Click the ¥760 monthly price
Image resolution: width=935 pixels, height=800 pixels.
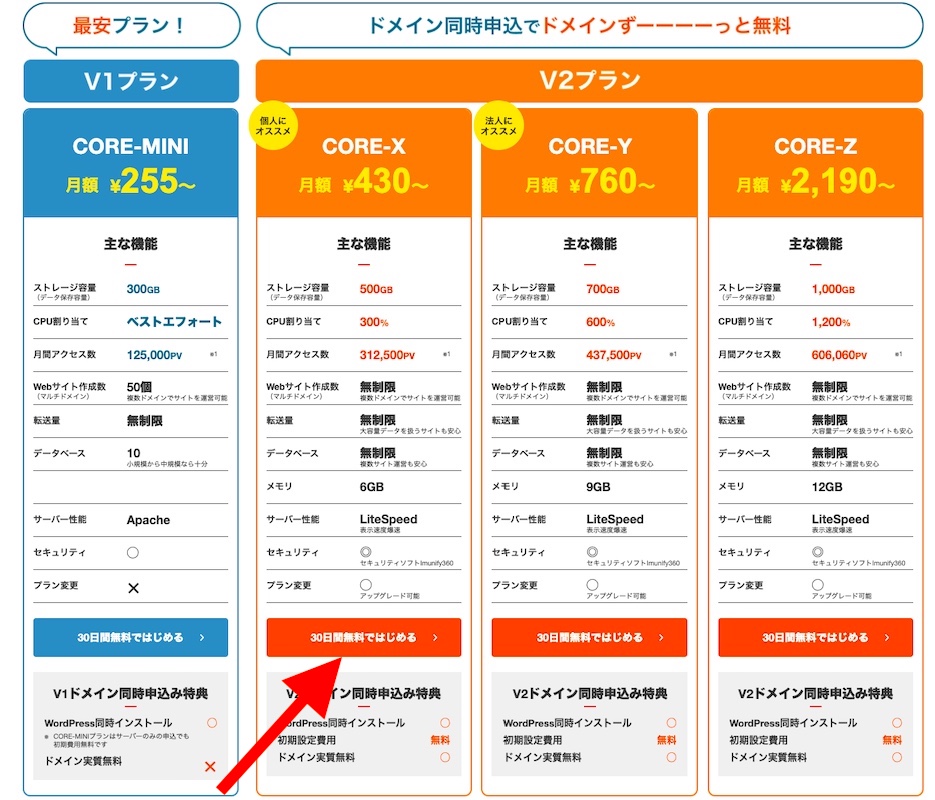click(612, 181)
